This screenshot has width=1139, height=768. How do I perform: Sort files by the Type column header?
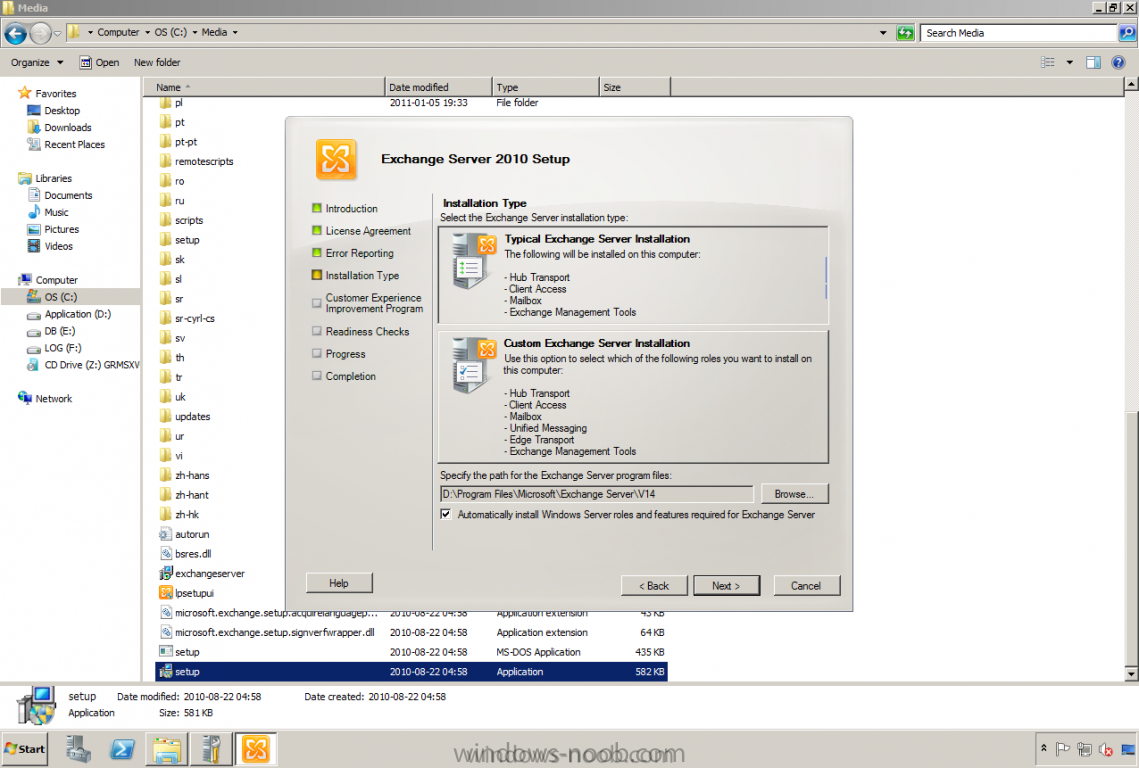546,87
